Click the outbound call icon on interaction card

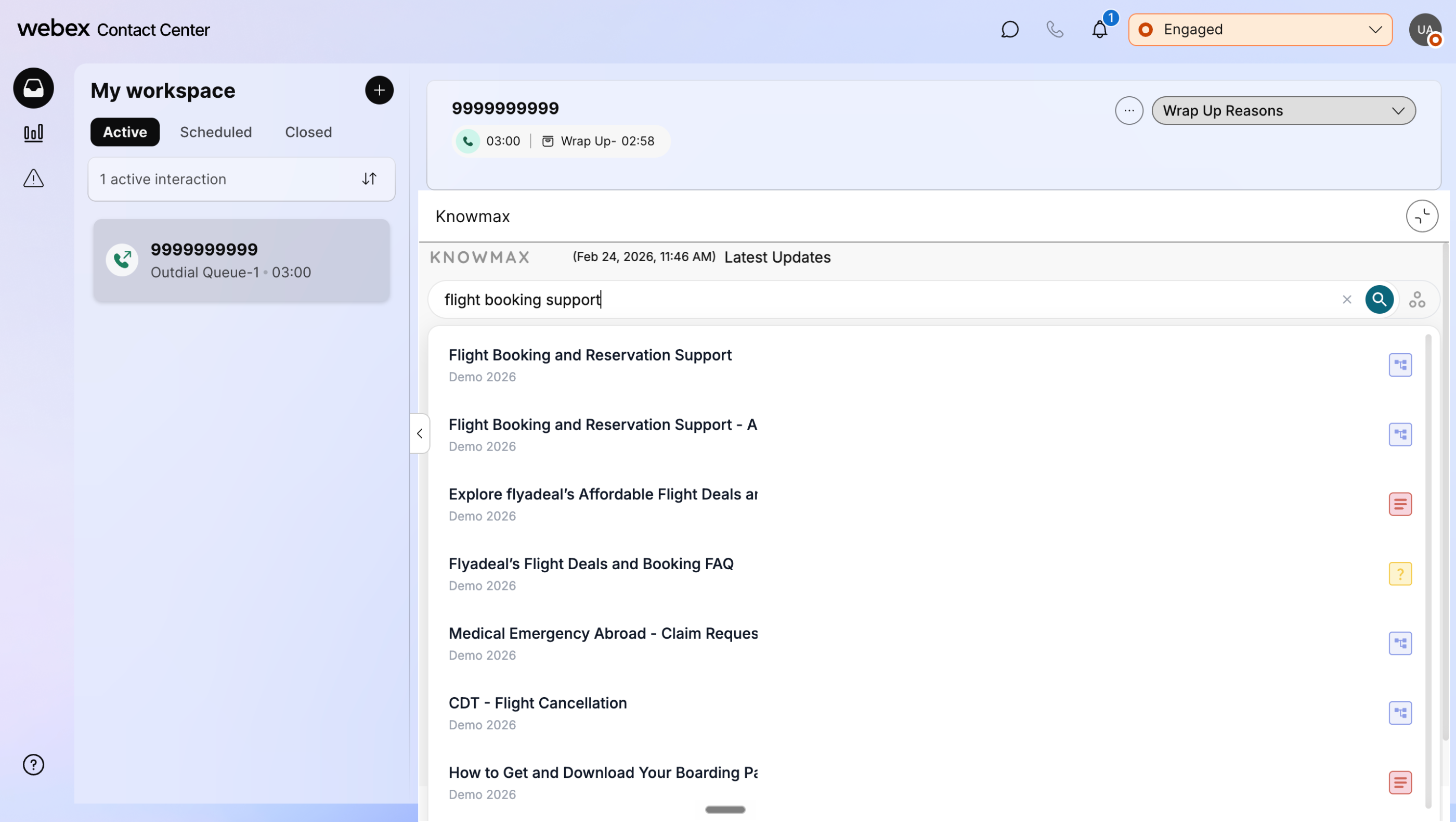(122, 260)
